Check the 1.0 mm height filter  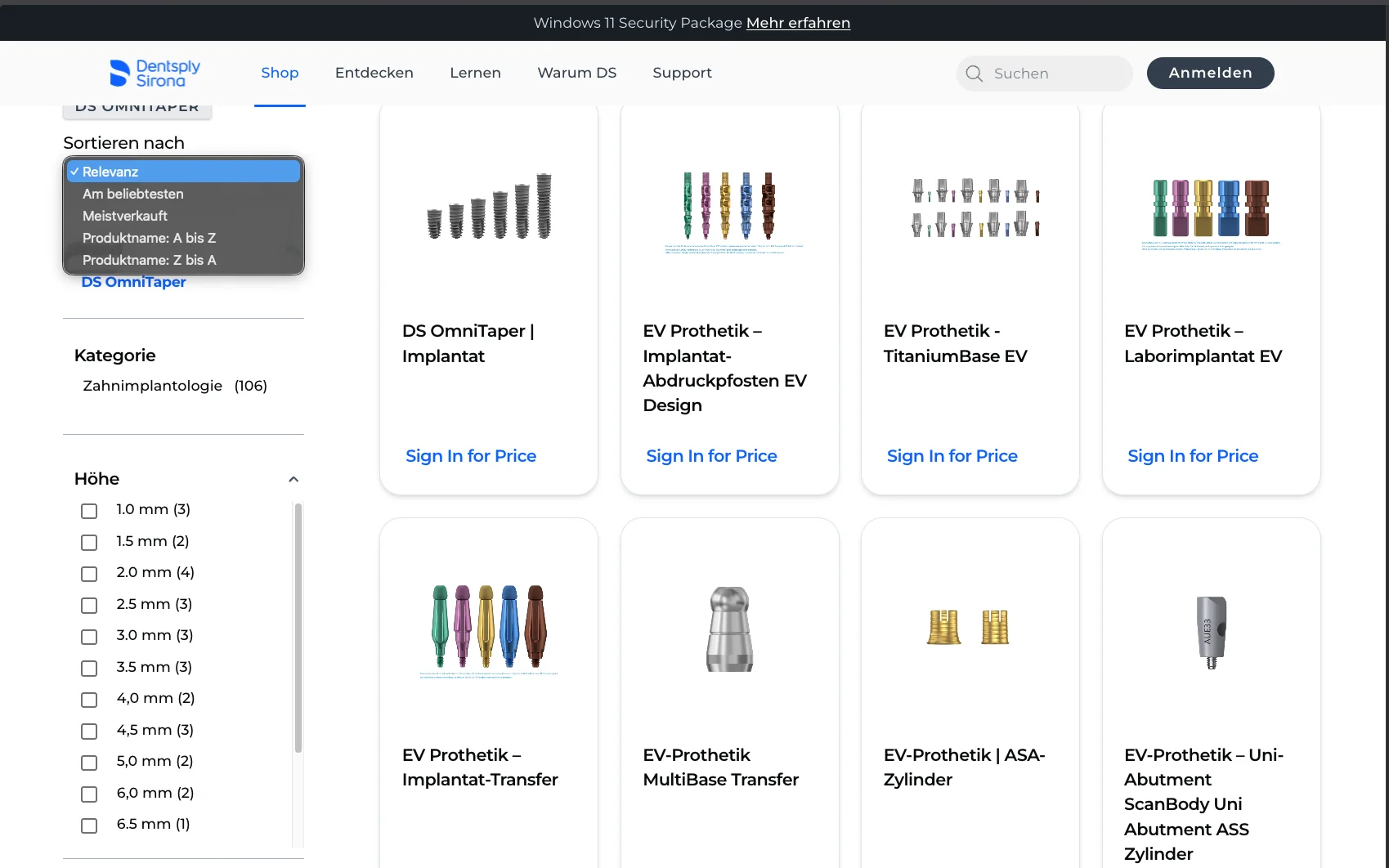(x=89, y=511)
